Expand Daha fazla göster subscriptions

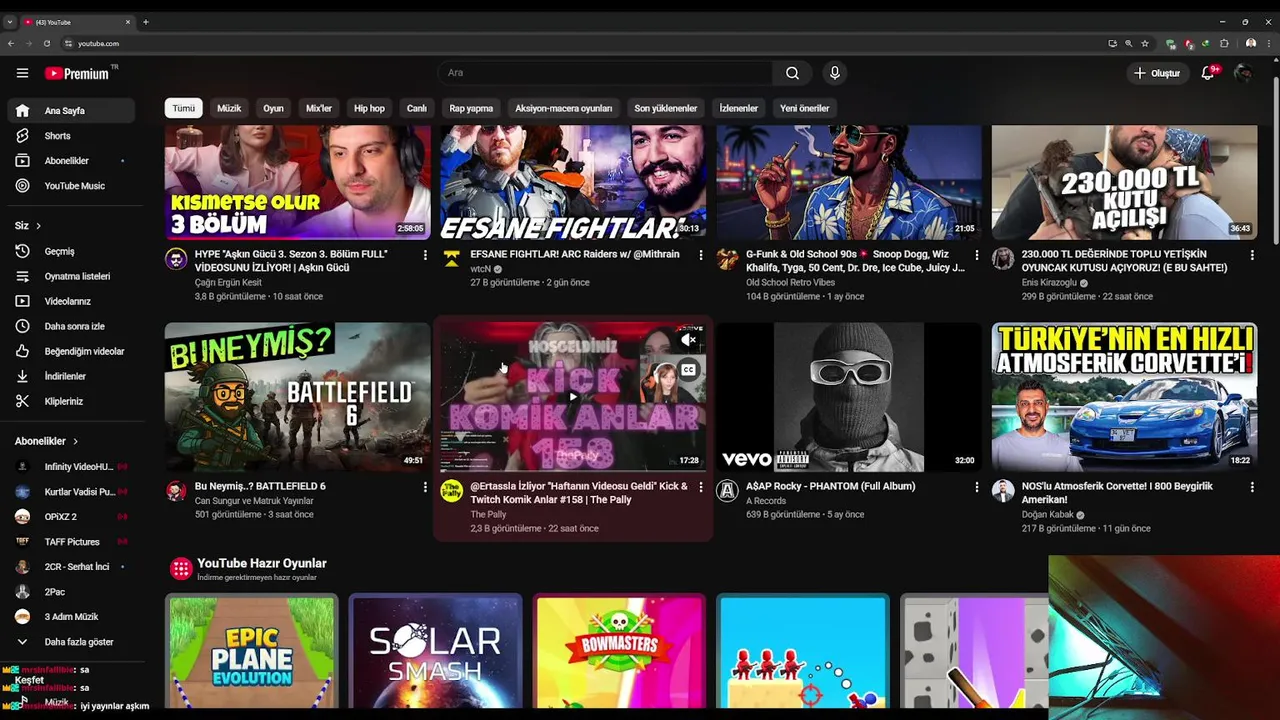click(70, 642)
